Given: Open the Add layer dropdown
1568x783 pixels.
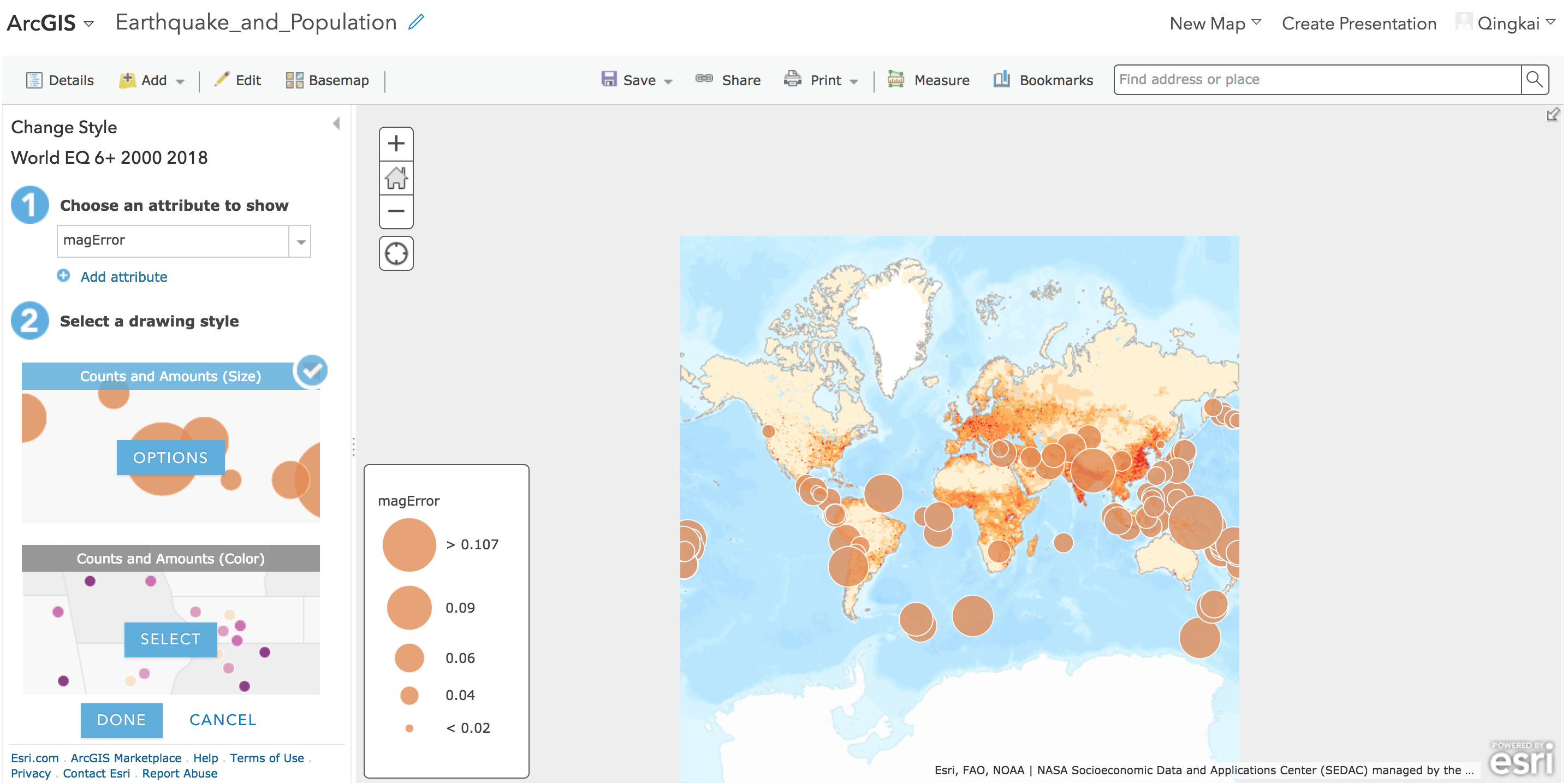Looking at the screenshot, I should click(152, 80).
